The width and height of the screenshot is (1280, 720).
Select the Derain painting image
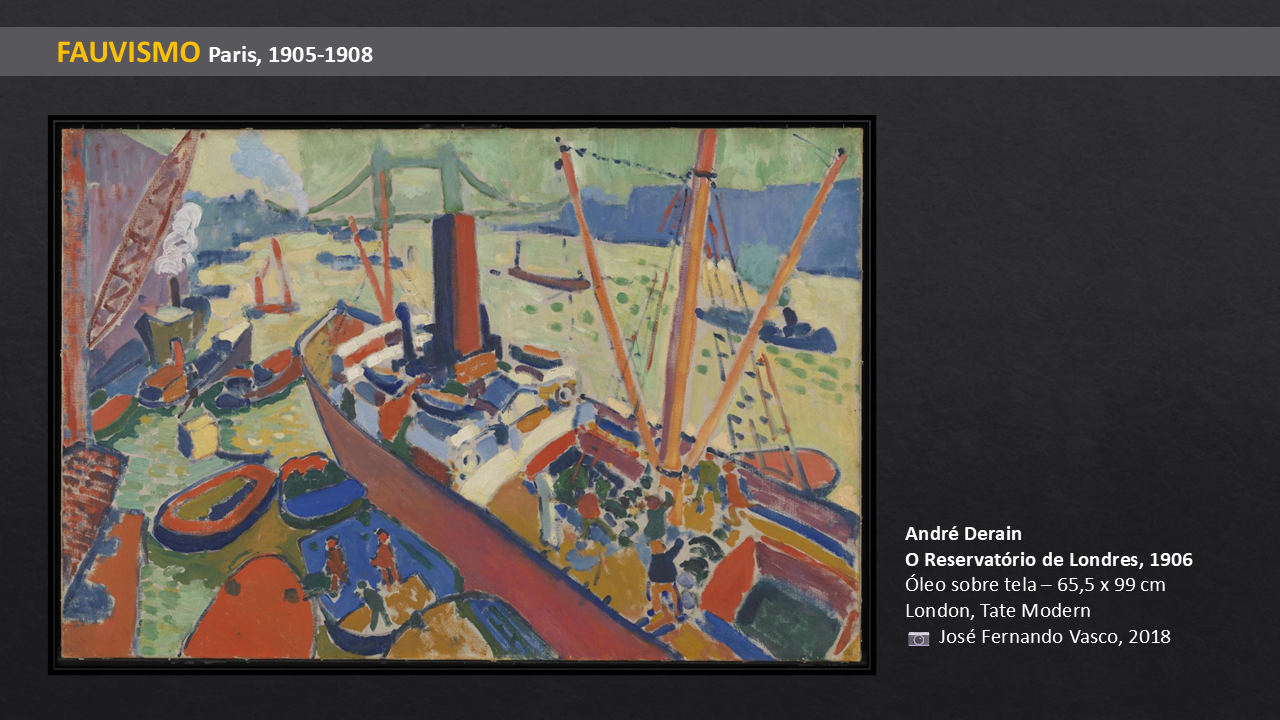click(x=461, y=394)
